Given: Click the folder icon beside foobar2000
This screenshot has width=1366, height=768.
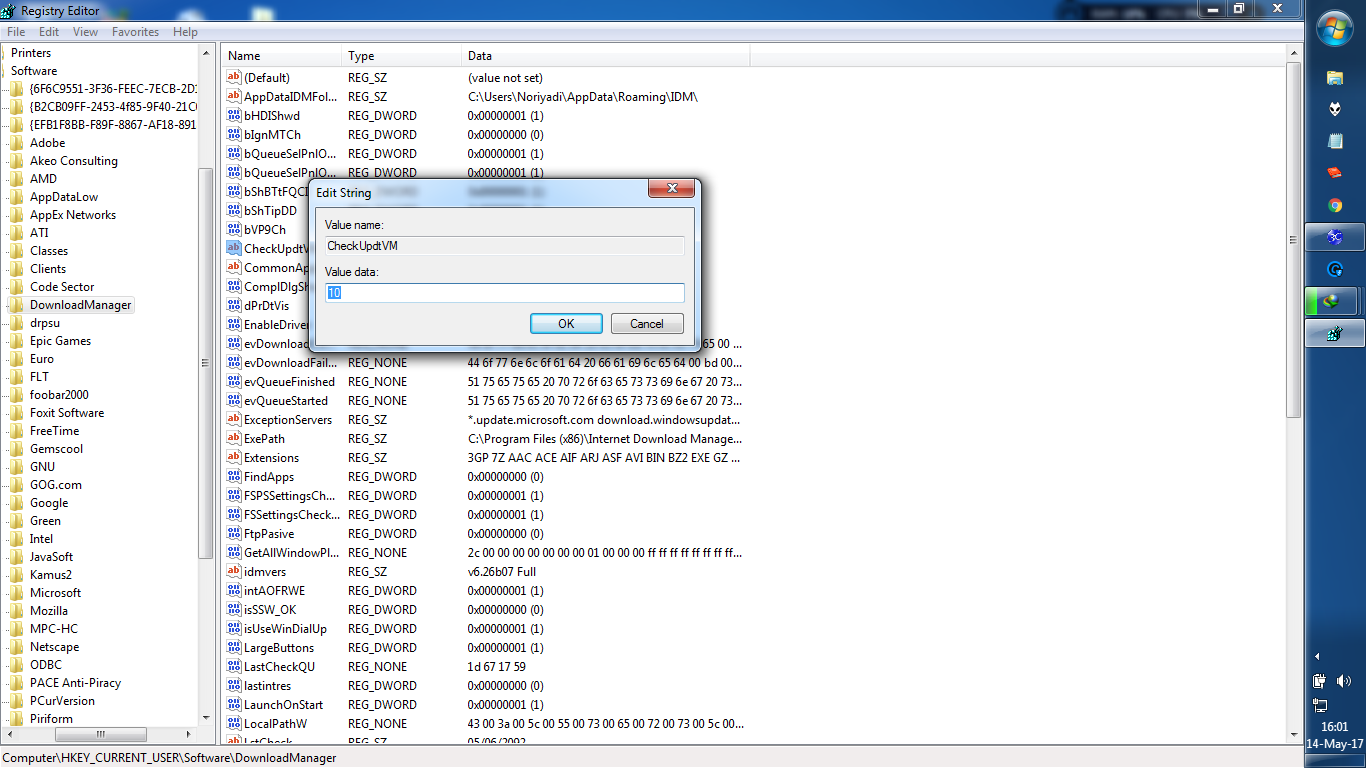Looking at the screenshot, I should point(17,395).
